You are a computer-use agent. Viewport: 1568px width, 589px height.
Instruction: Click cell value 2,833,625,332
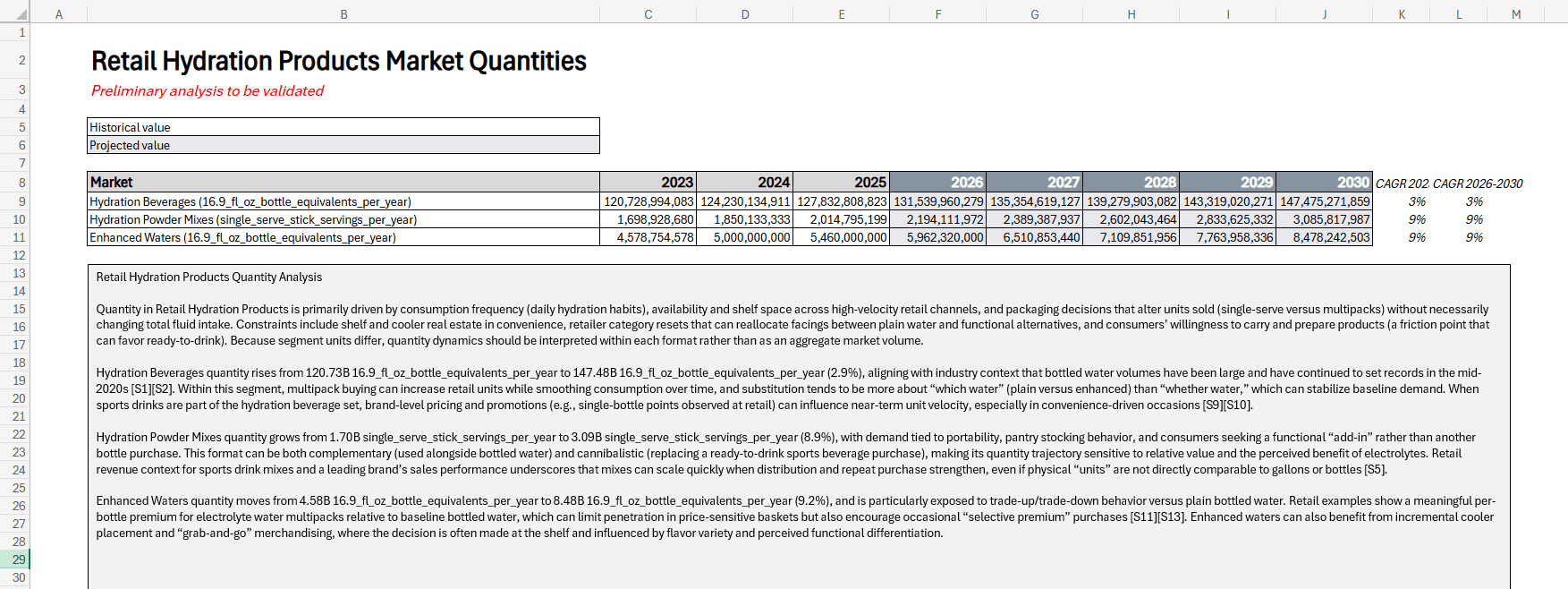tap(1227, 219)
